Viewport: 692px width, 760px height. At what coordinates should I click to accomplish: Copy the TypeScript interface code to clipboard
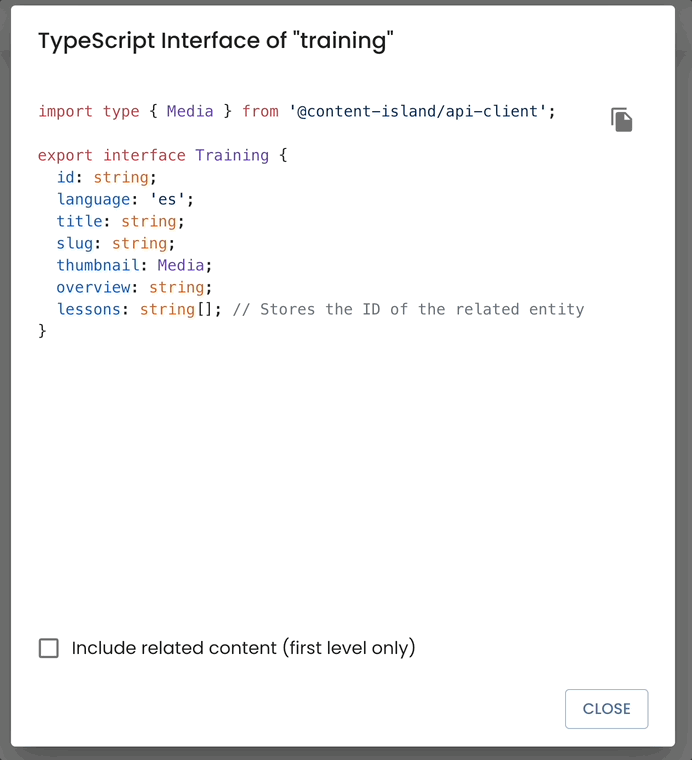(621, 120)
